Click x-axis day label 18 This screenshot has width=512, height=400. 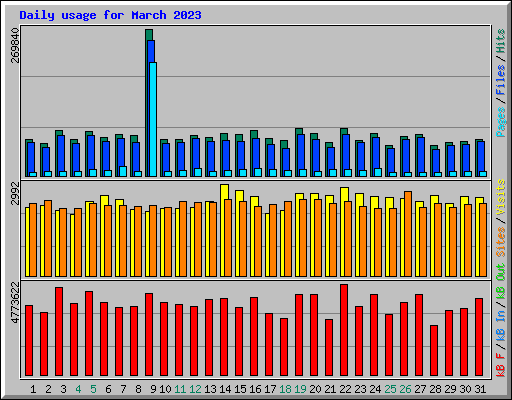coord(285,389)
